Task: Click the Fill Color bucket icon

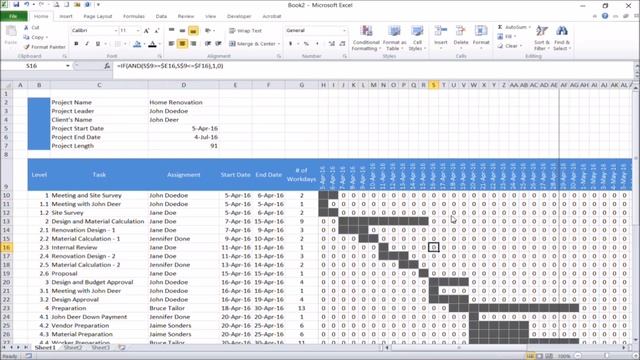Action: tap(137, 44)
